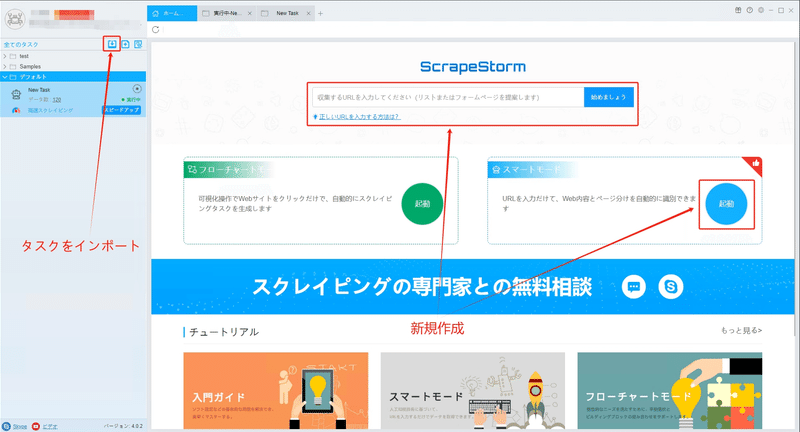Click the バージョン: 4.0.2 label
This screenshot has height=432, width=800.
click(x=123, y=426)
